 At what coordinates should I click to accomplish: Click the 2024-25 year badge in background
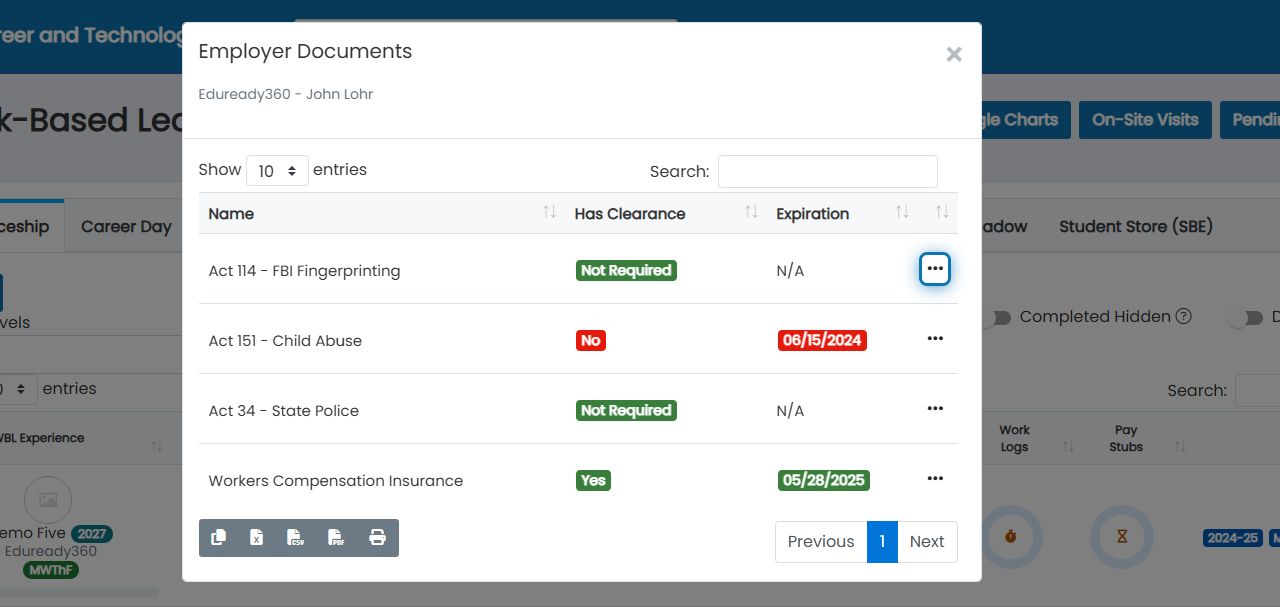pos(1232,538)
